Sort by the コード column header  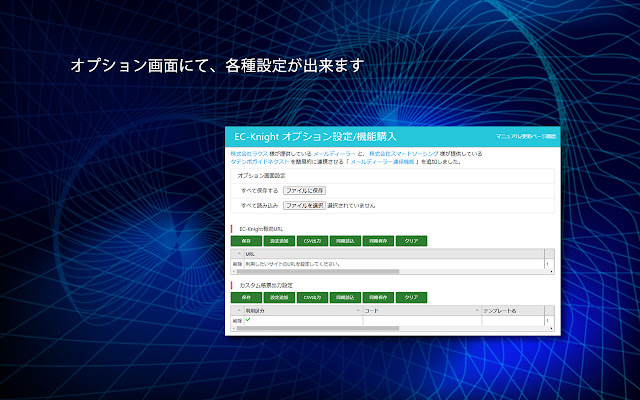click(422, 311)
